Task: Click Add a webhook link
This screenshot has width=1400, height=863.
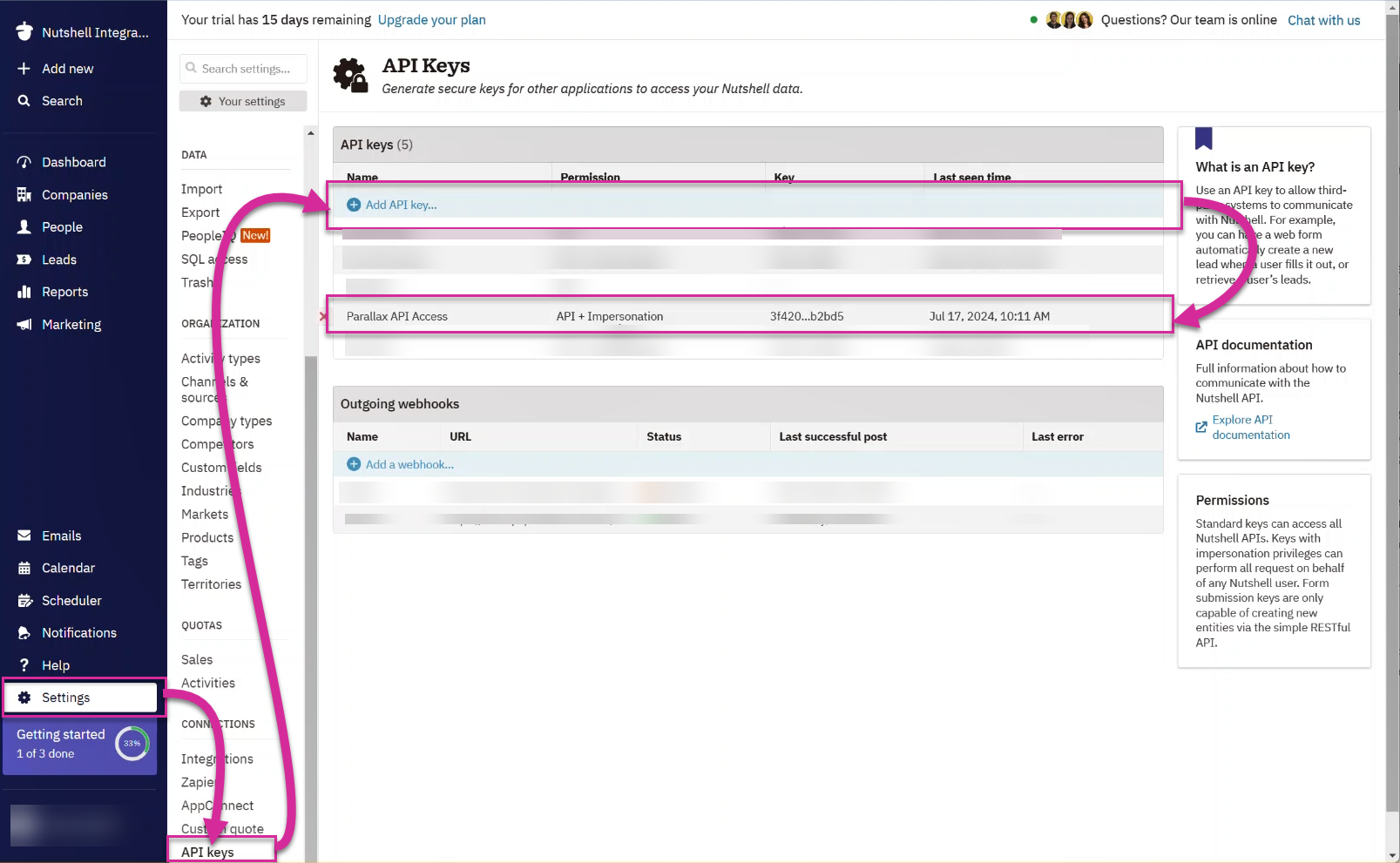Action: [x=409, y=464]
